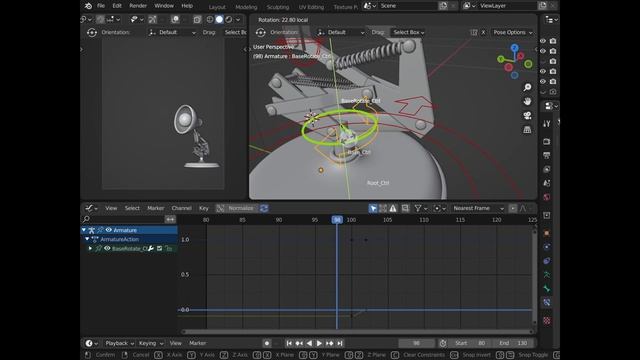Jump to first frame
Screen dimensions: 640x360
pyautogui.click(x=289, y=343)
